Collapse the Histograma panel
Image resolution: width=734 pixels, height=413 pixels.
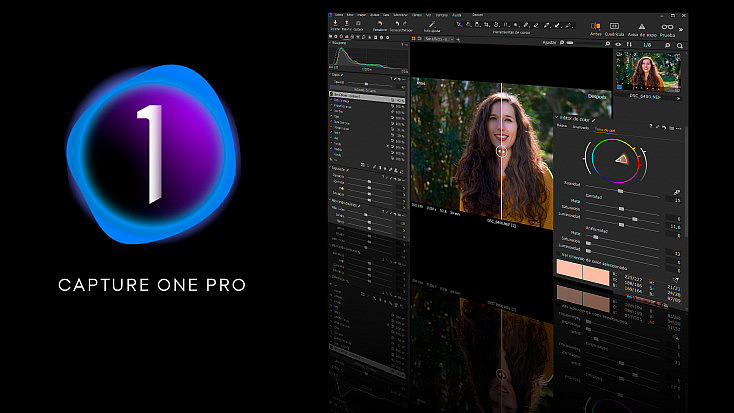332,43
